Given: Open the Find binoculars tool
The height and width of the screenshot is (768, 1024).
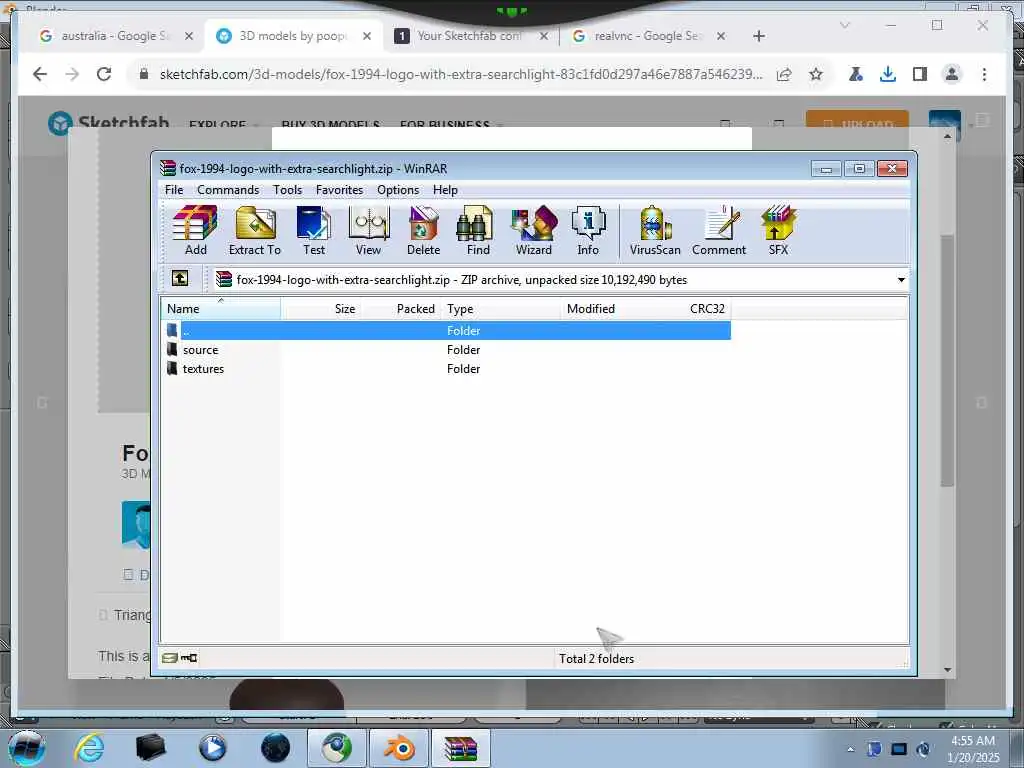Looking at the screenshot, I should coord(477,231).
